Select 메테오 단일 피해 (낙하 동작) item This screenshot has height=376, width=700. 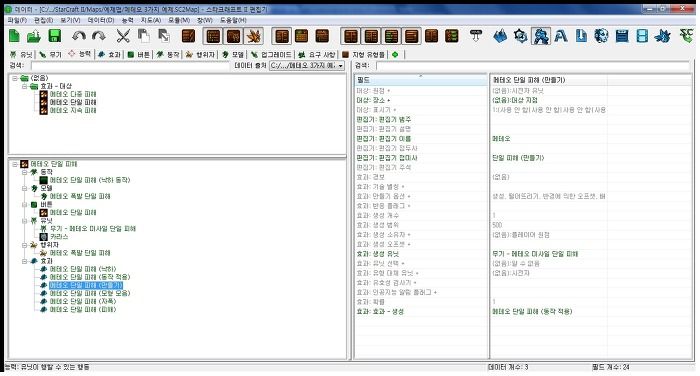pos(90,180)
